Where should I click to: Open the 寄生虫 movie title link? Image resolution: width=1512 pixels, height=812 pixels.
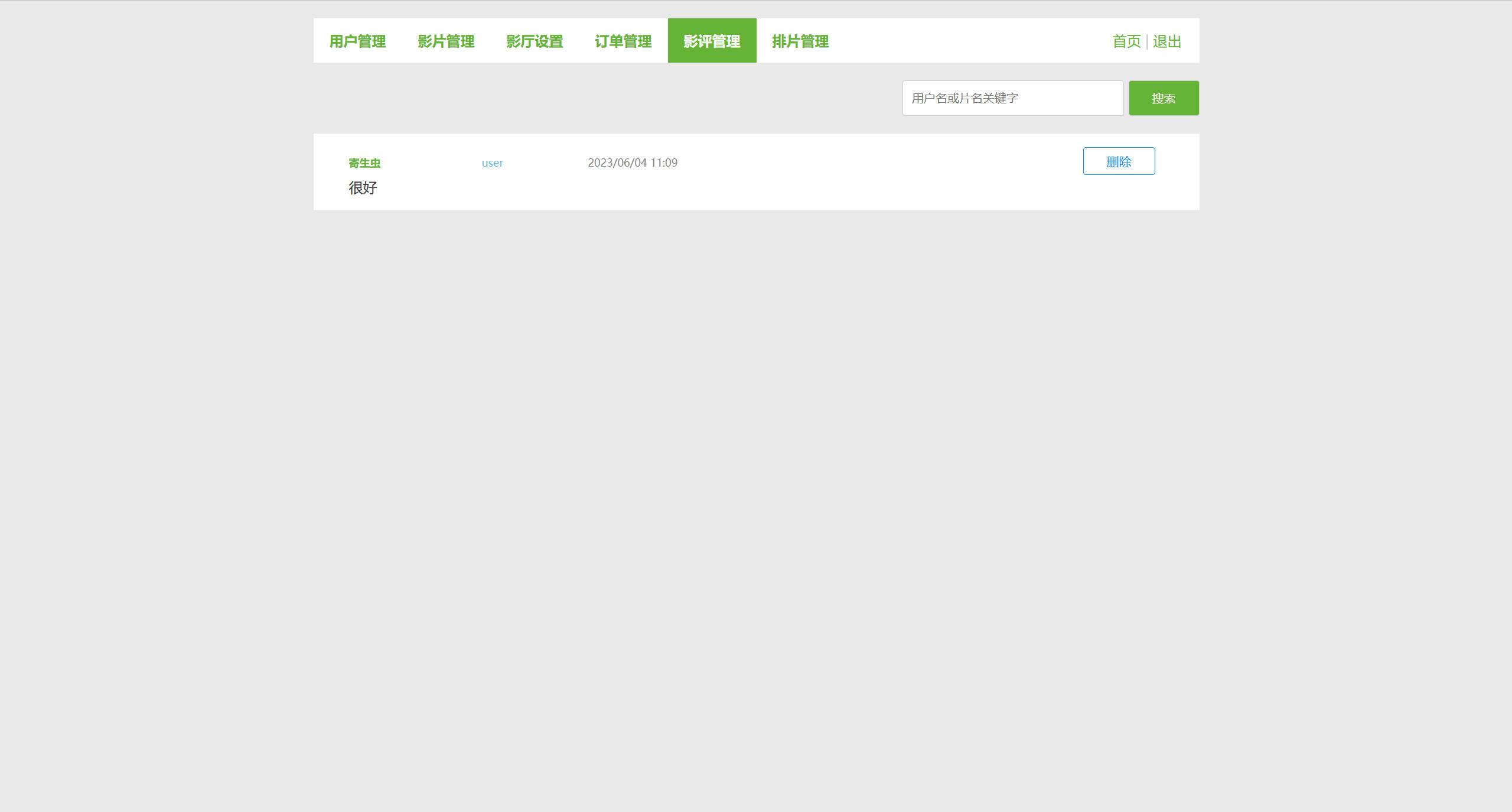click(x=364, y=163)
